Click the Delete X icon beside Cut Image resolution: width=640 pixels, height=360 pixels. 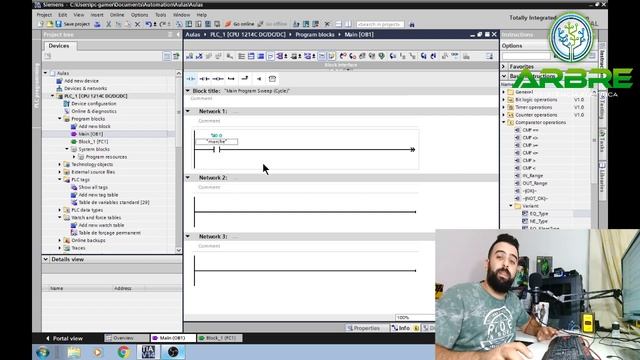coord(138,24)
